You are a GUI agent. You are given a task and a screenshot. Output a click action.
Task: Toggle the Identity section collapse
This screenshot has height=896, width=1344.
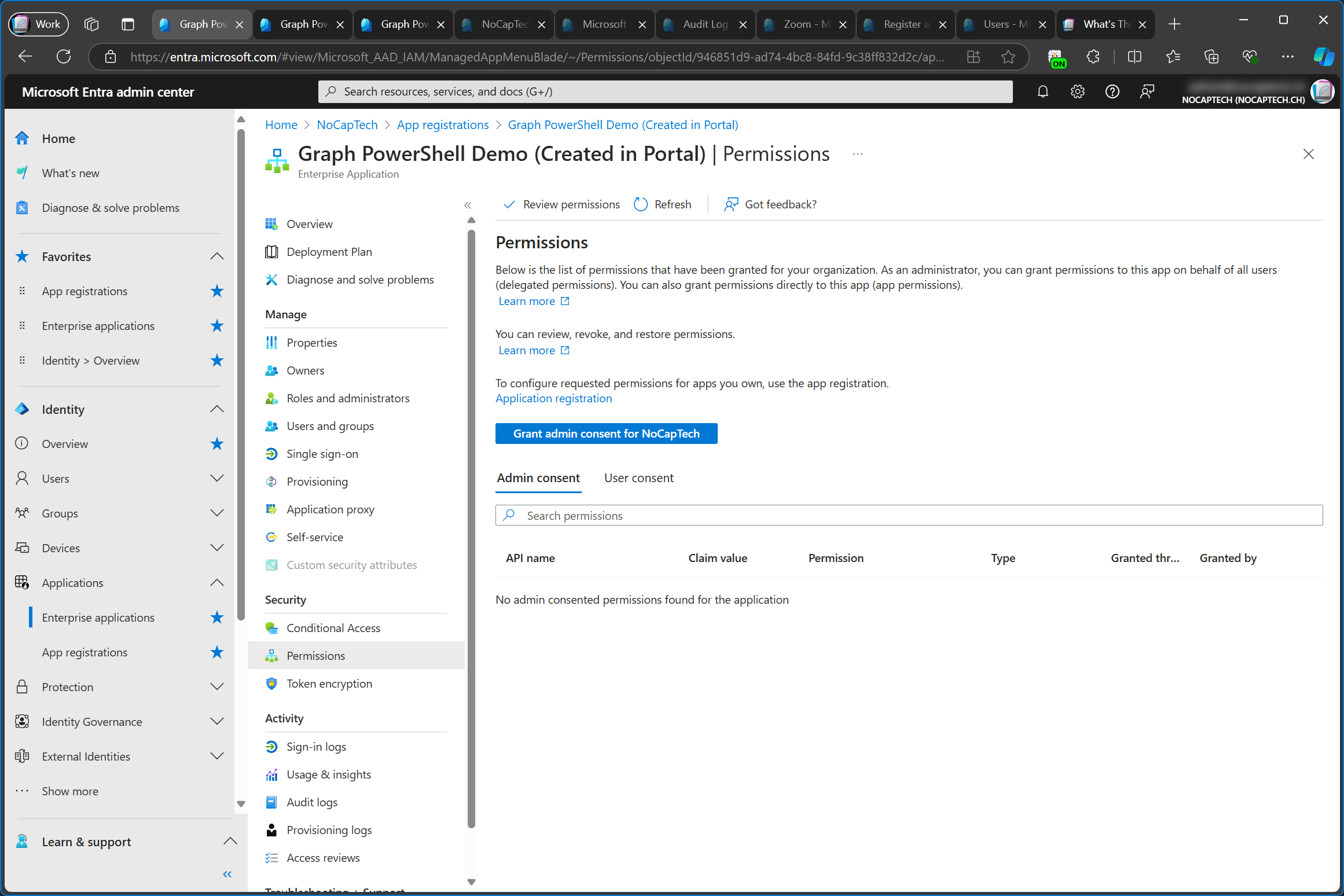[x=220, y=409]
